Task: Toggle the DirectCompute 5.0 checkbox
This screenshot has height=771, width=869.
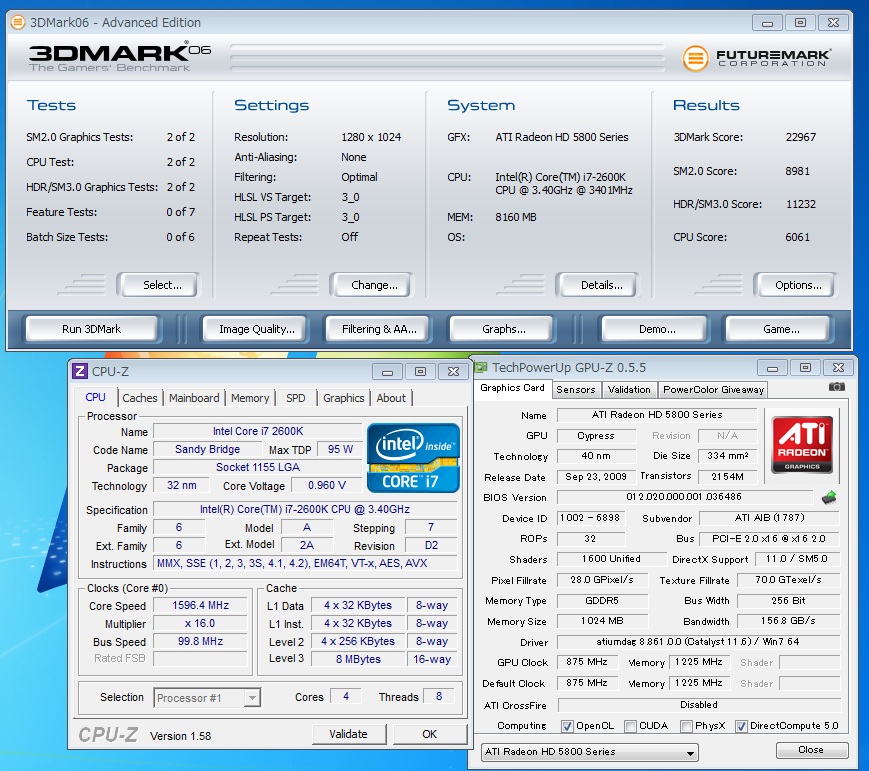Action: tap(741, 727)
